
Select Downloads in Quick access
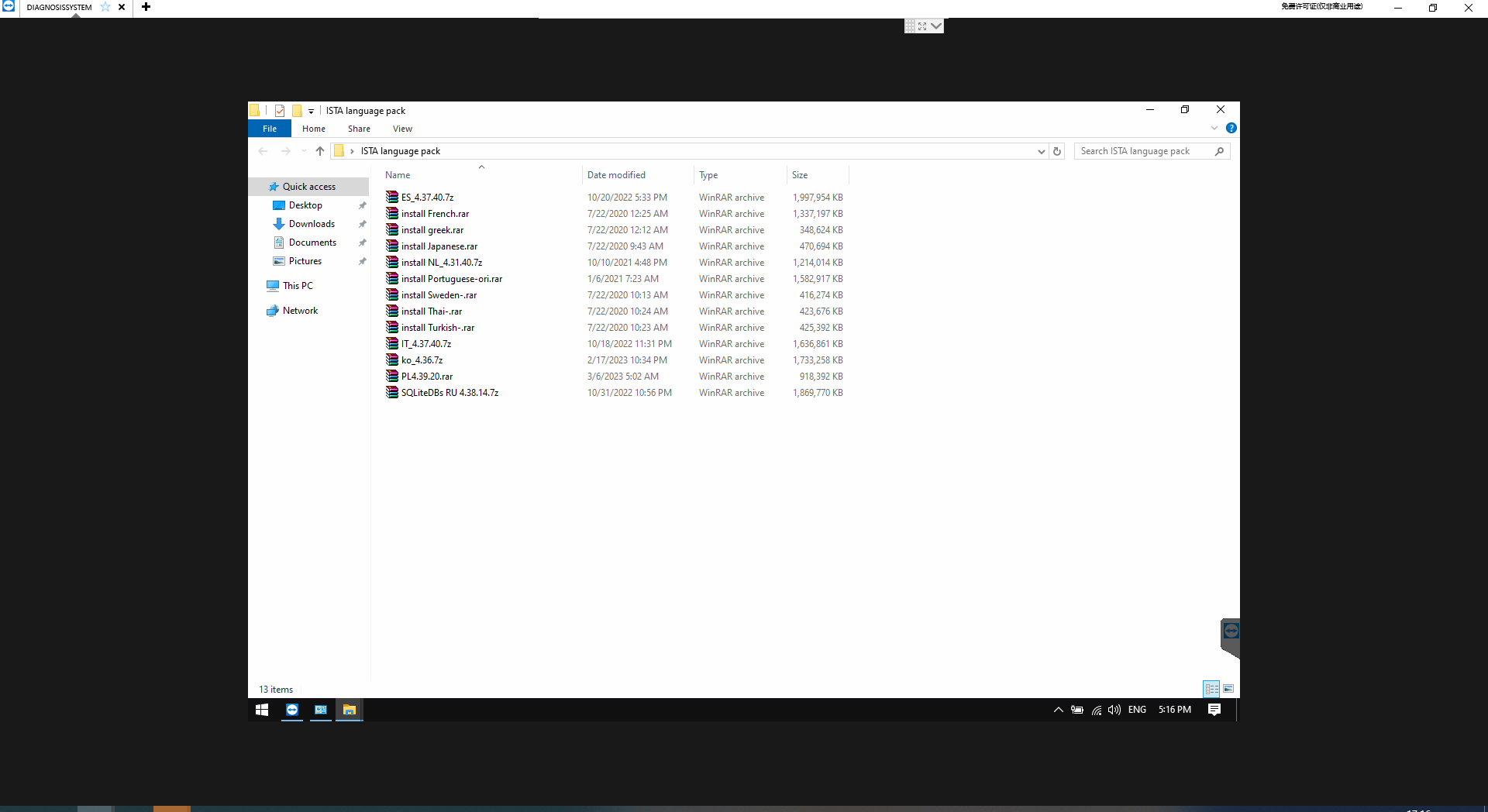(312, 224)
